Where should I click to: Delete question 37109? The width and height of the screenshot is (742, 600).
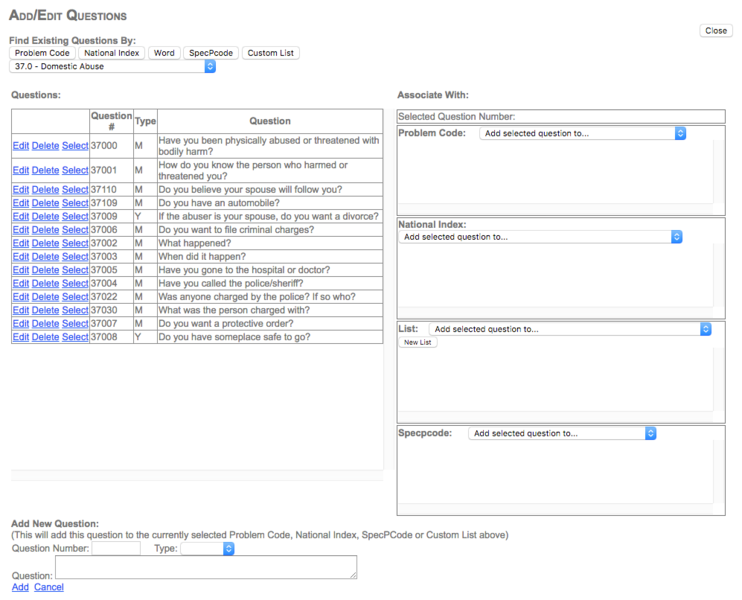click(x=45, y=203)
